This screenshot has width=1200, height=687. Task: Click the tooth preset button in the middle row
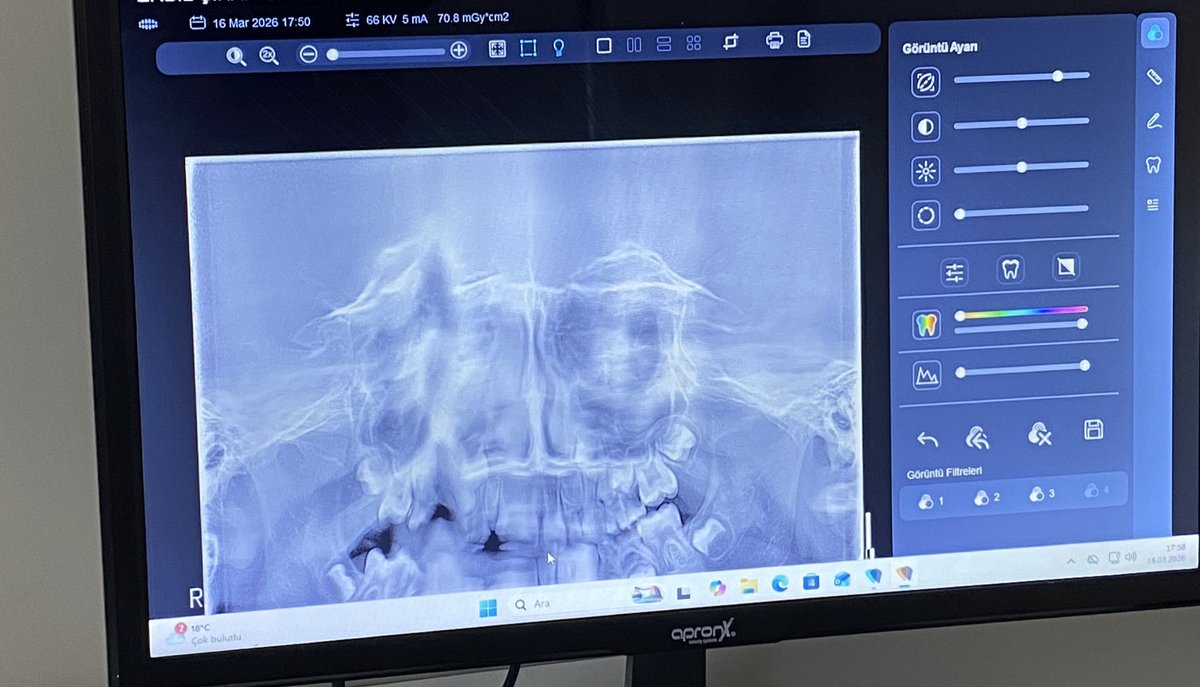(1011, 269)
